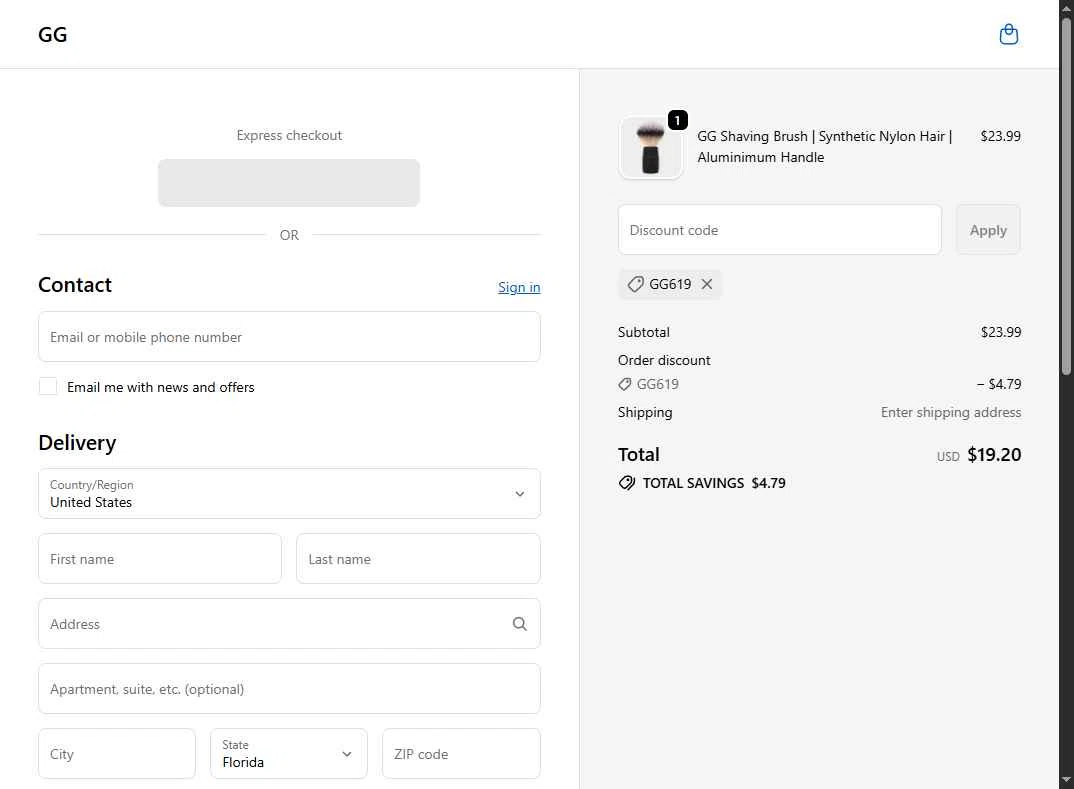Click the Total Savings tag icon
Screen dimensions: 1074x789
tap(627, 483)
